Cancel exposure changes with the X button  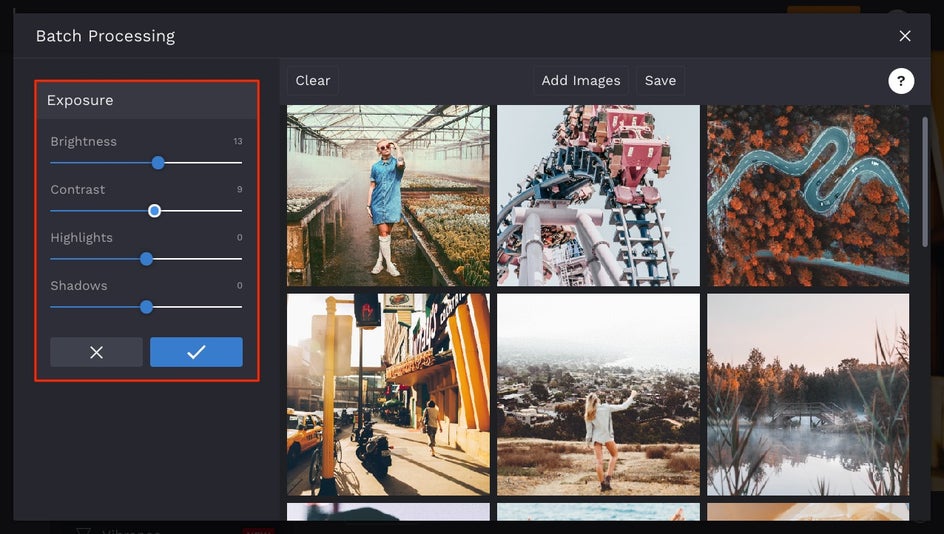click(x=96, y=352)
